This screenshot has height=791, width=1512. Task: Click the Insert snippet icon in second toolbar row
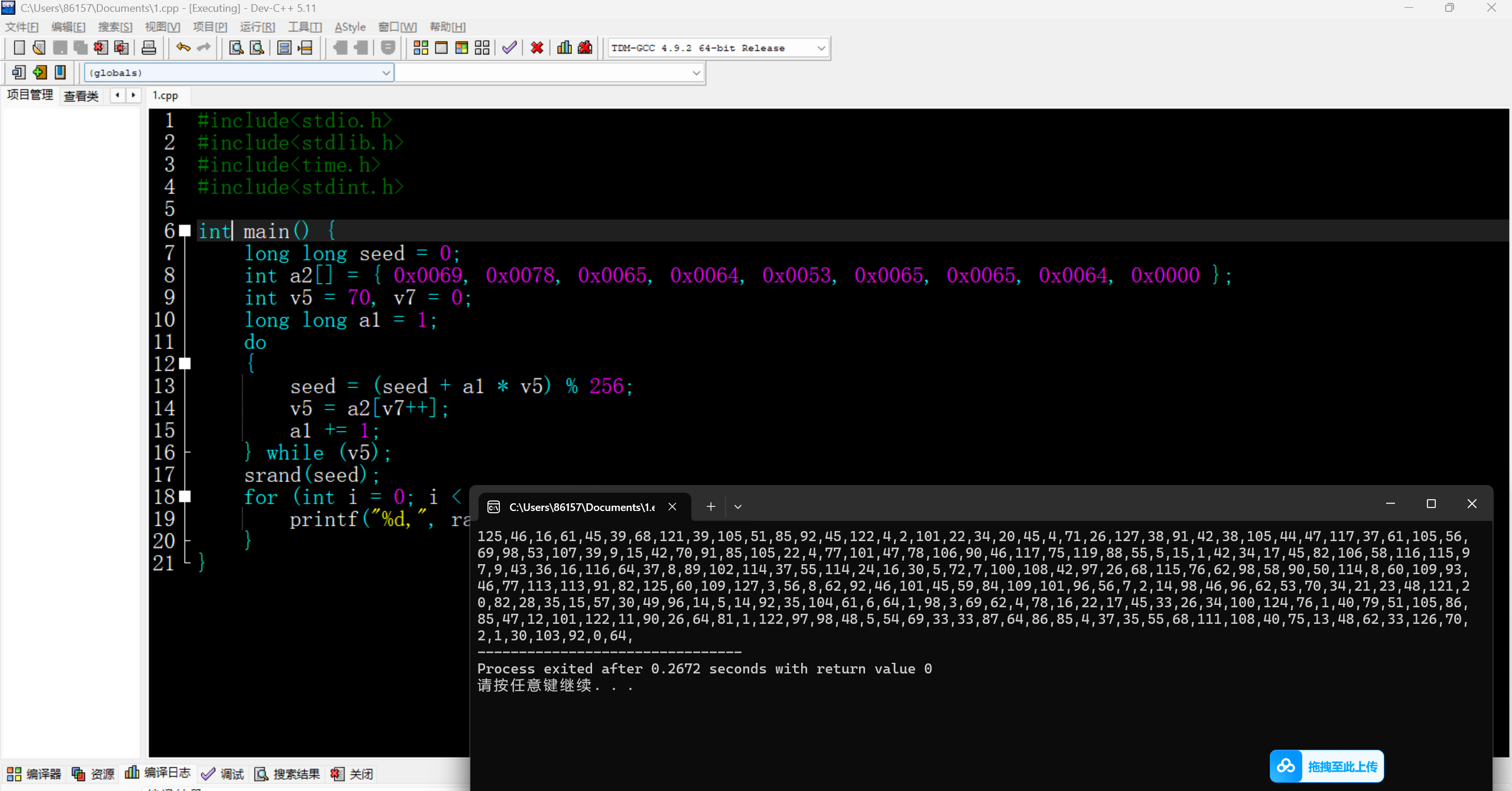(x=19, y=72)
